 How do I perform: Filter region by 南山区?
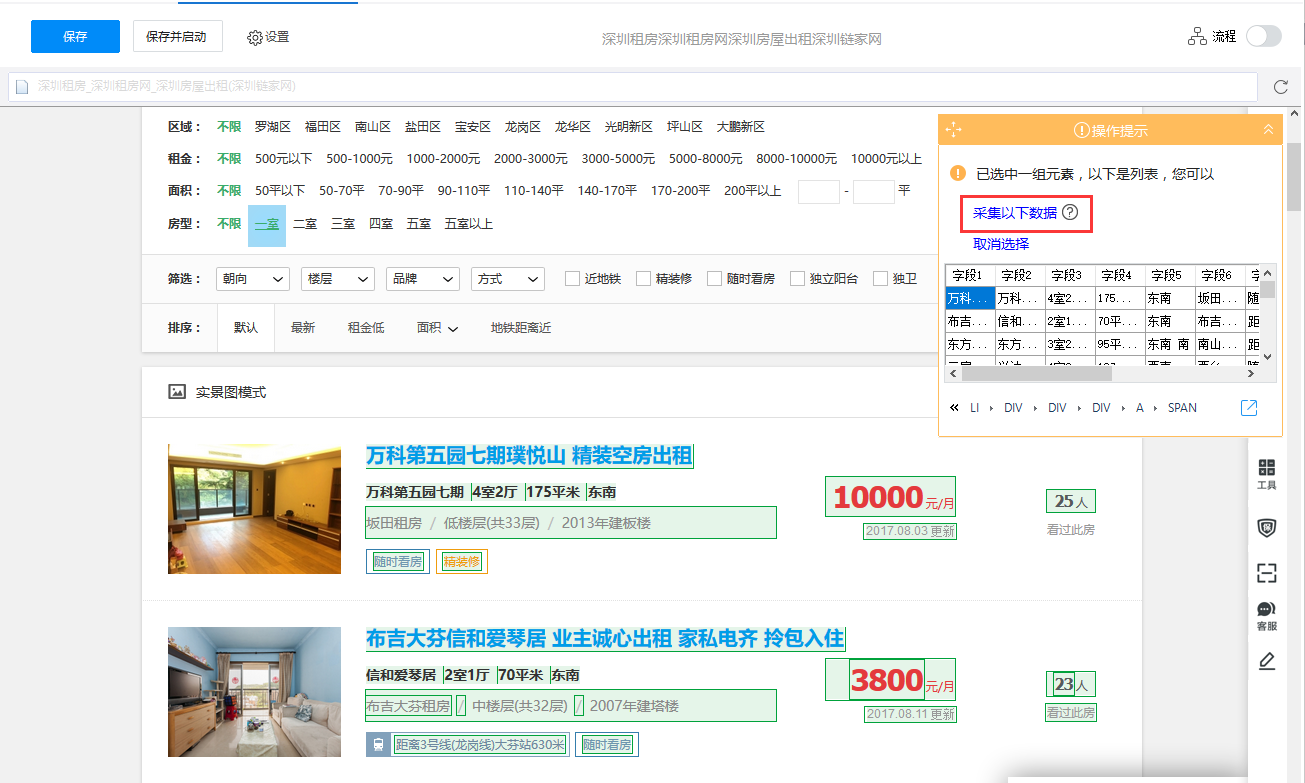pyautogui.click(x=373, y=127)
